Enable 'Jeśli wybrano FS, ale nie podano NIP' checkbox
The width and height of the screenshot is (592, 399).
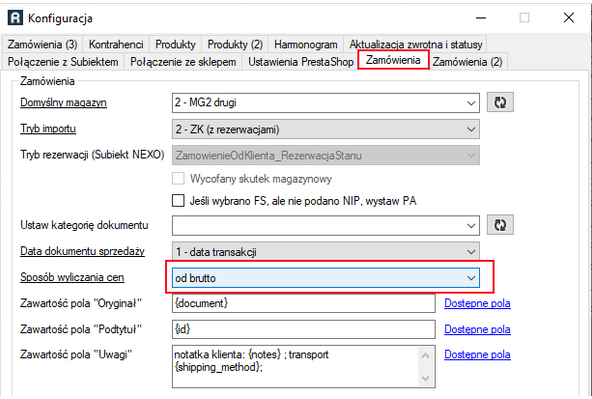click(178, 200)
